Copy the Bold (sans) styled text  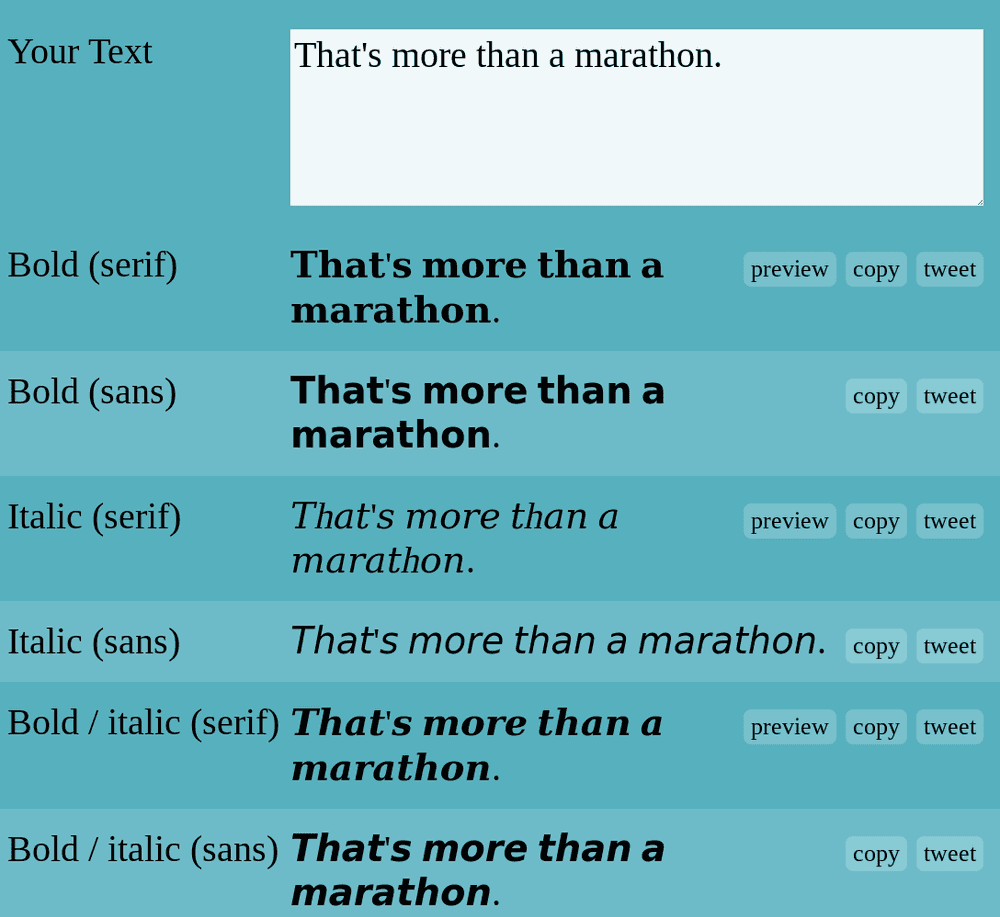[875, 395]
